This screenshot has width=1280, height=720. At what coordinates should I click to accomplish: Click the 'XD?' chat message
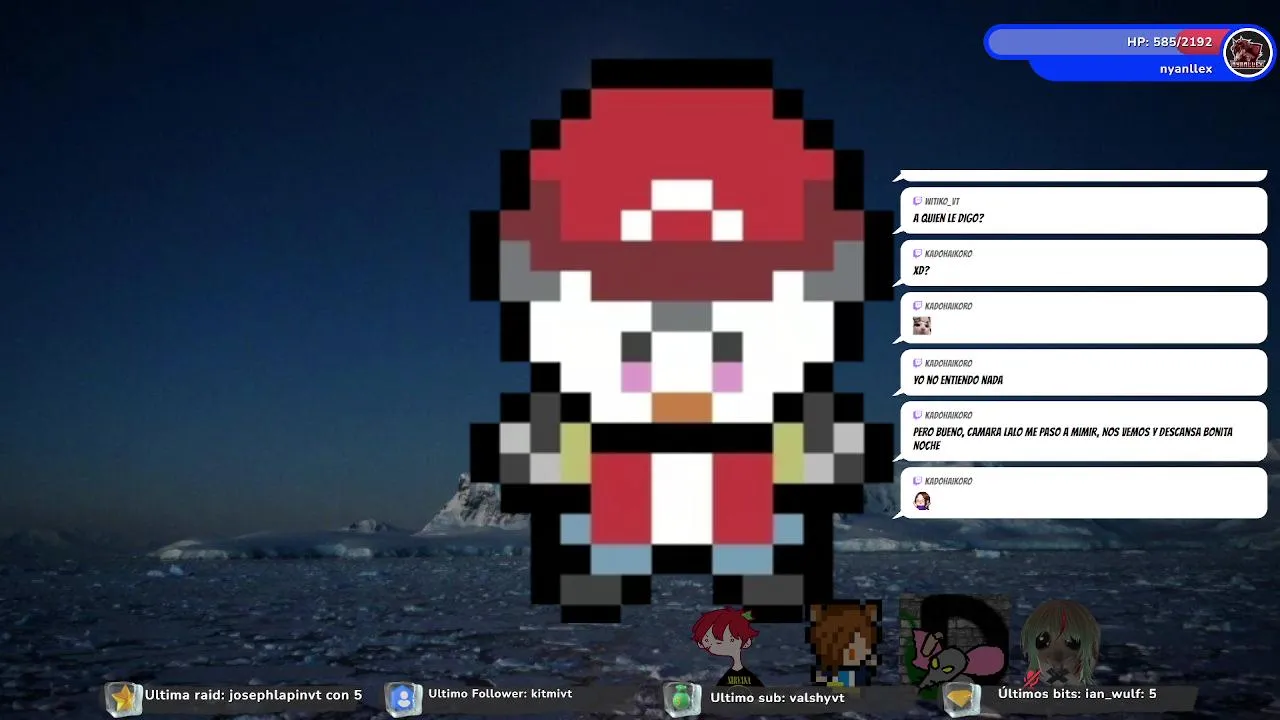[921, 270]
